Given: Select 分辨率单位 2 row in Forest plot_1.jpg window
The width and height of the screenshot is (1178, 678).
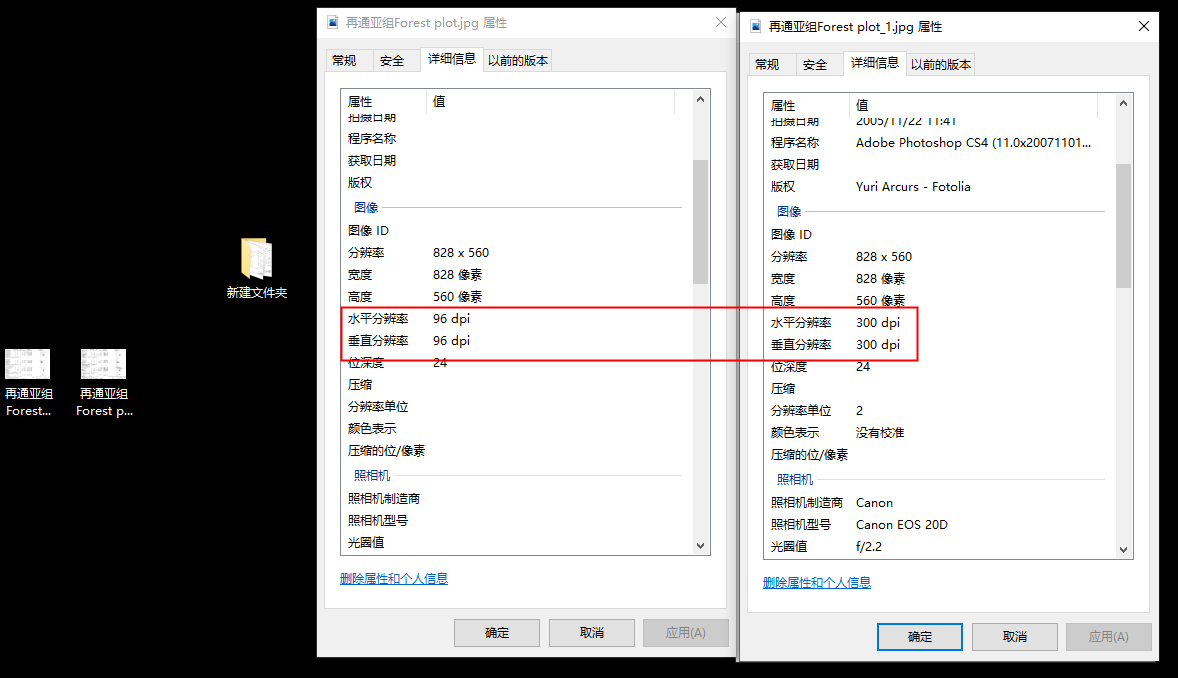Looking at the screenshot, I should [940, 410].
